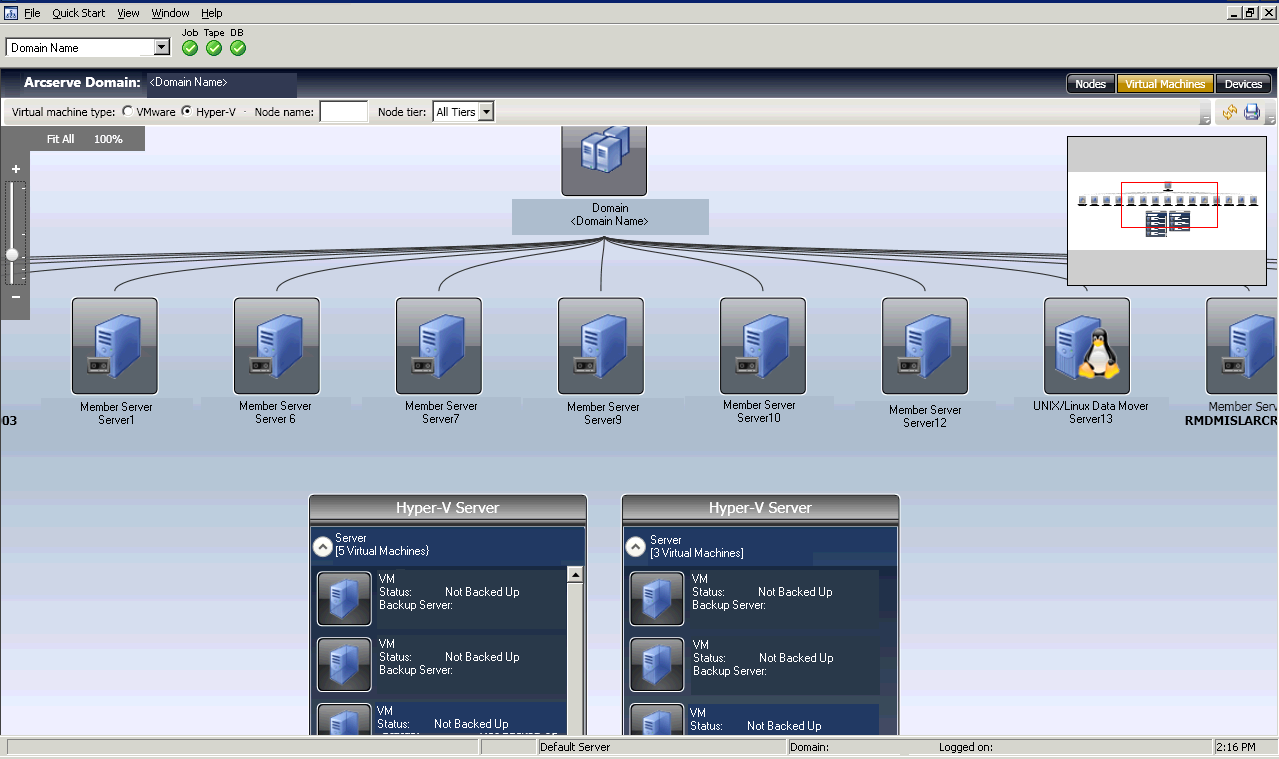Select the Hyper-V radio button
This screenshot has width=1279, height=759.
187,112
